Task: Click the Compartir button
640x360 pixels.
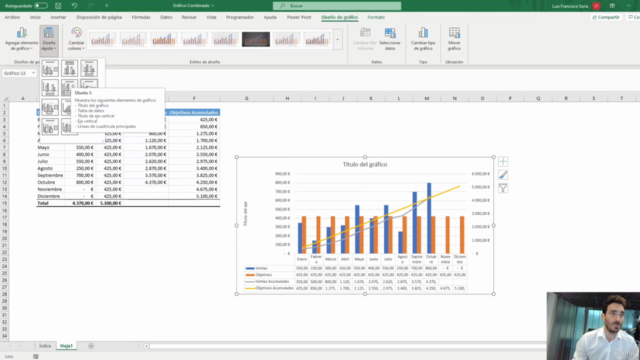Action: tap(606, 17)
